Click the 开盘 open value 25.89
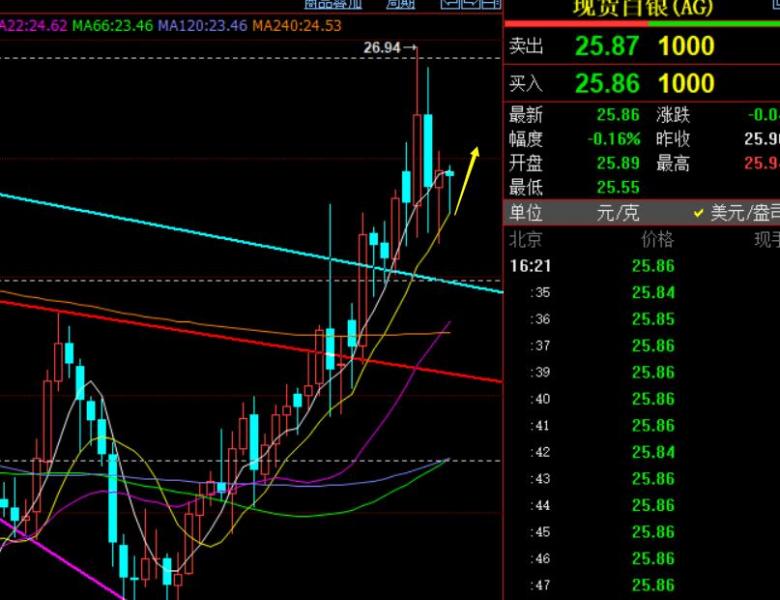780x600 pixels. point(618,163)
